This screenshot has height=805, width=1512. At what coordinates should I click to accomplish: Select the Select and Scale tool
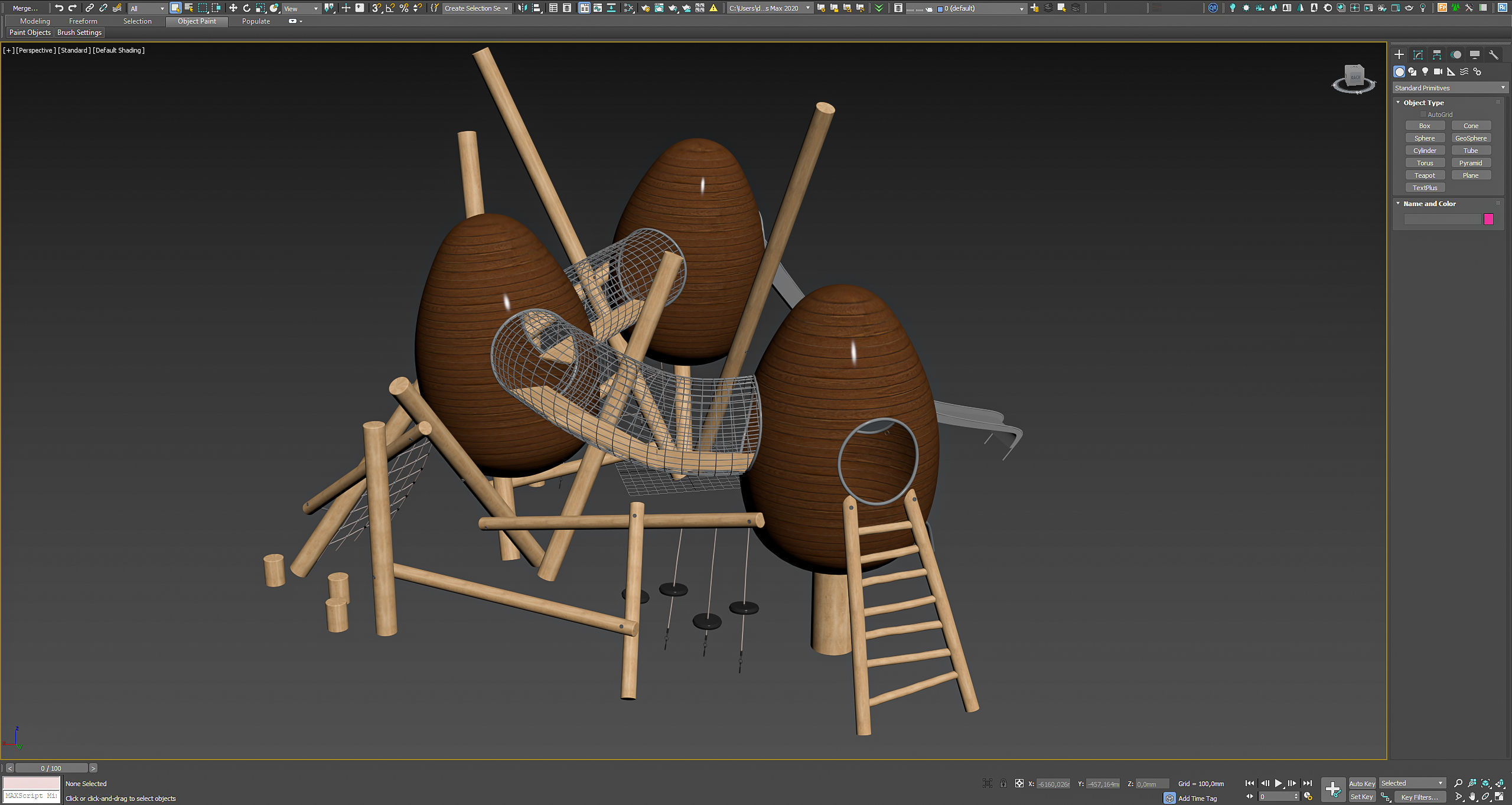[260, 8]
